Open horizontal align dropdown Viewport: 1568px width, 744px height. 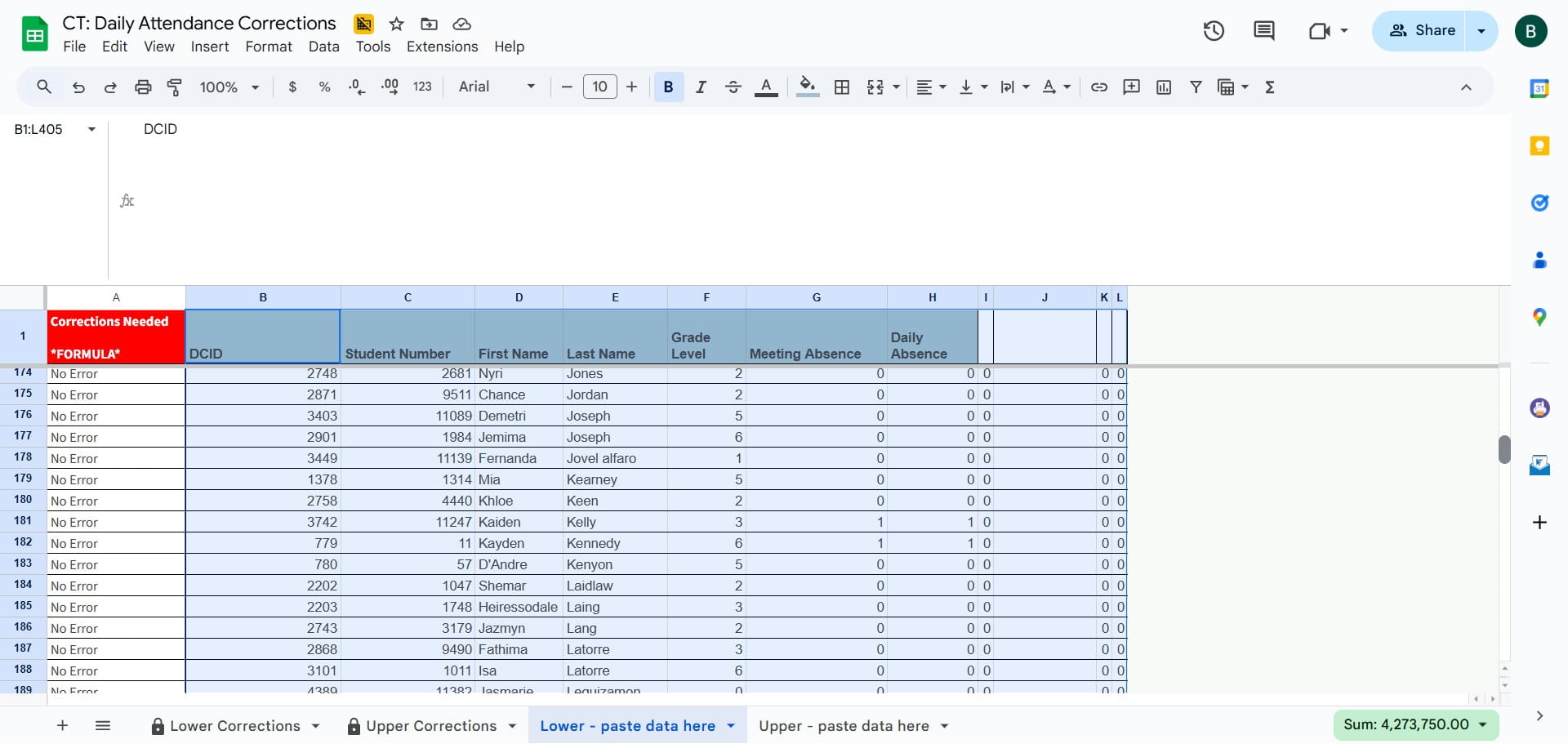[x=931, y=87]
